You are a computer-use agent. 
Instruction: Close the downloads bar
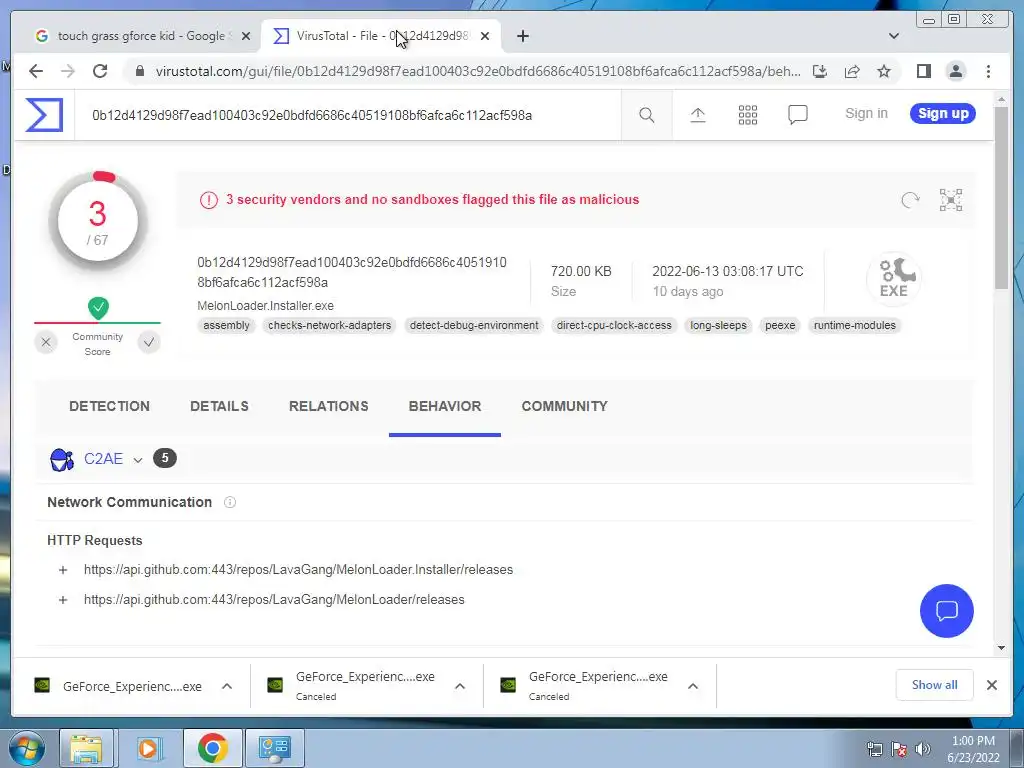pos(991,685)
